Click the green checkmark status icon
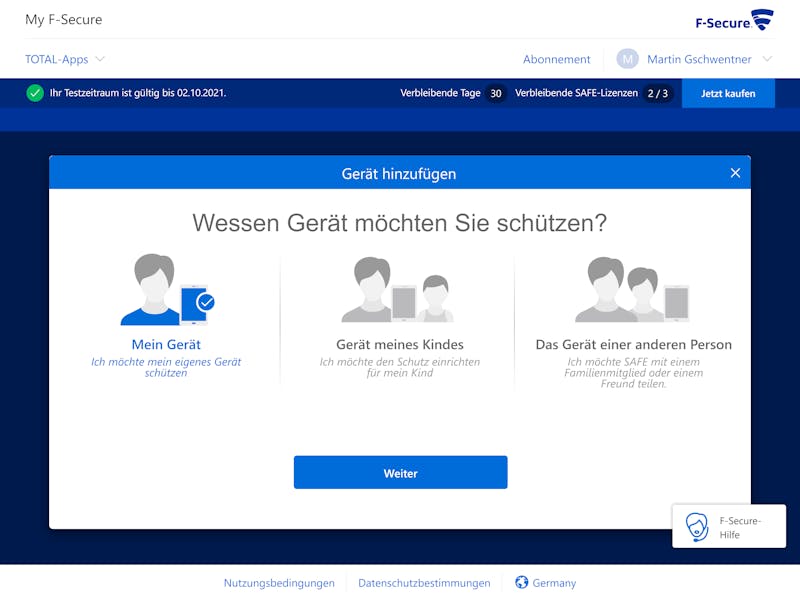800x600 pixels. (x=35, y=93)
